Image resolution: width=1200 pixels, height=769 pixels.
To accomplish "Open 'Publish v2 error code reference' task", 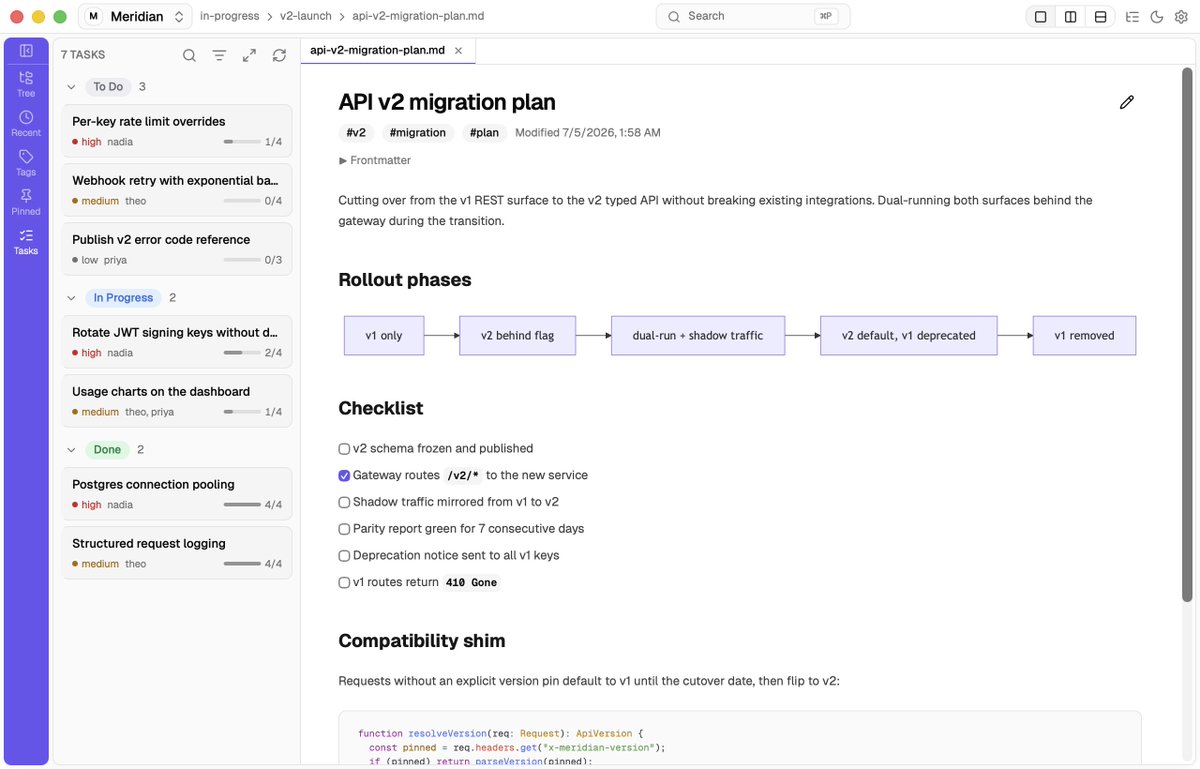I will coord(177,249).
